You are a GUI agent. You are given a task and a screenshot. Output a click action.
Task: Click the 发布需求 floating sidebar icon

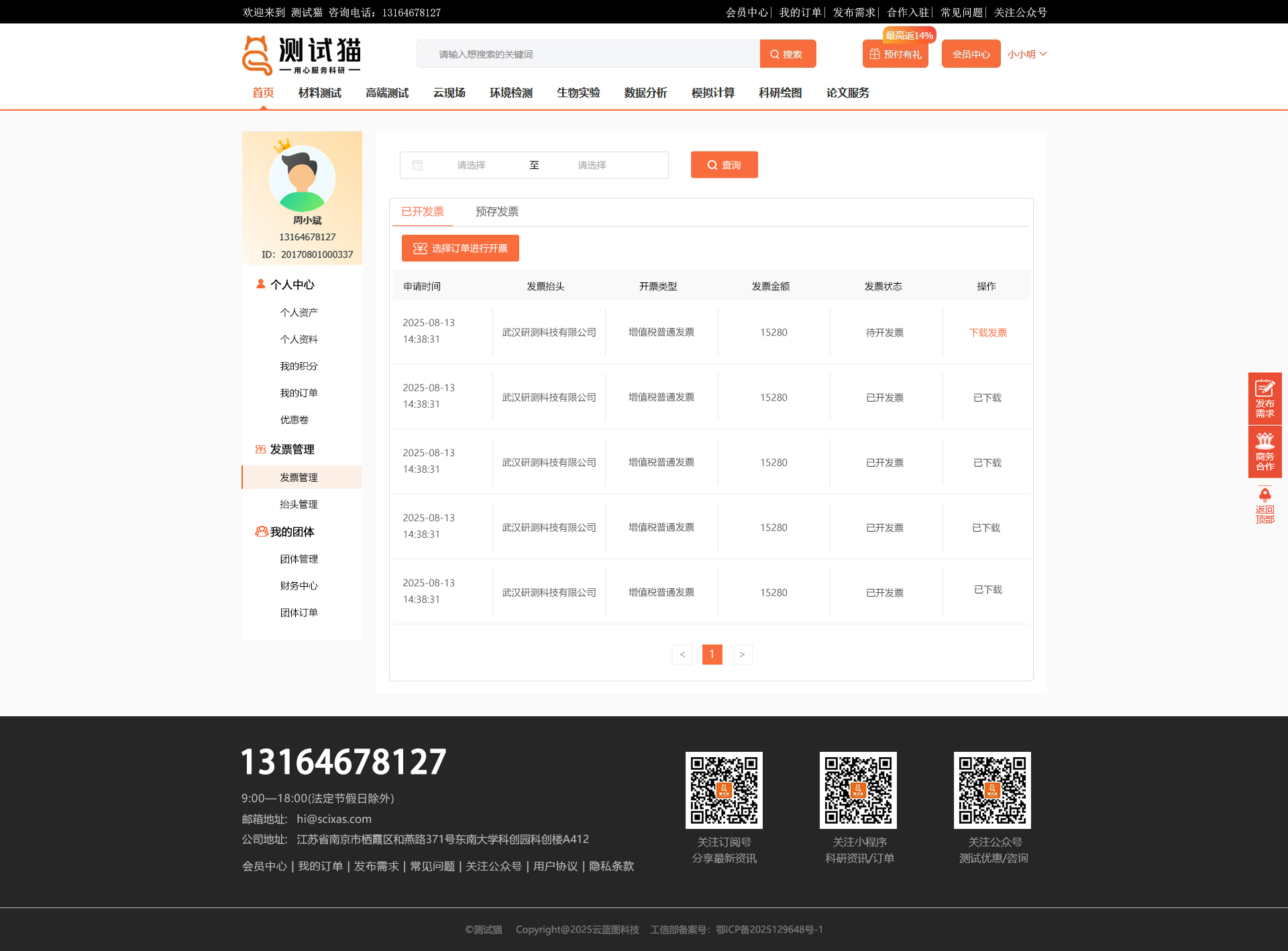[1265, 398]
